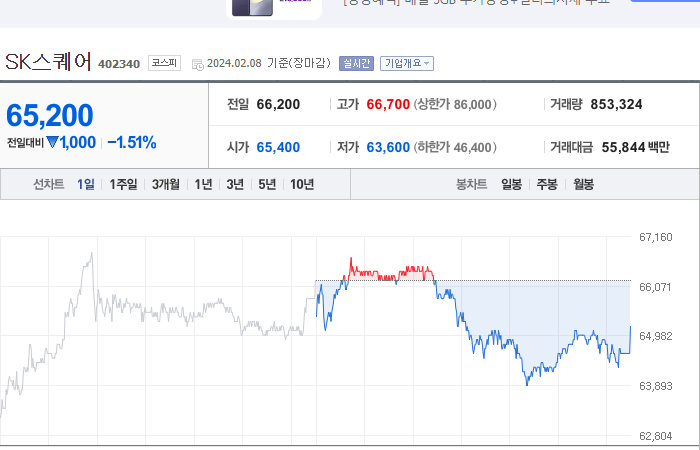700x450 pixels.
Task: Click the 저가 value 63,600
Action: [x=388, y=147]
